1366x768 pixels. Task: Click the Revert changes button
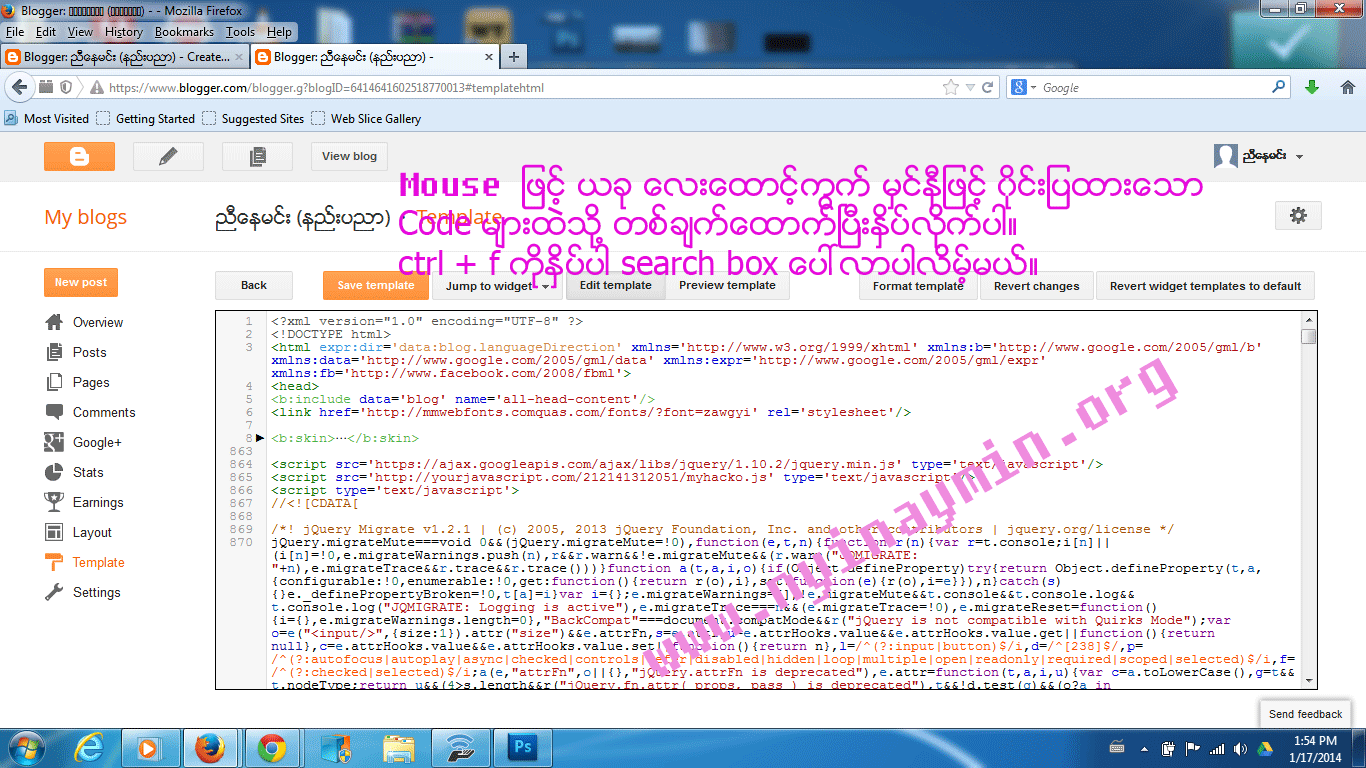[1036, 286]
